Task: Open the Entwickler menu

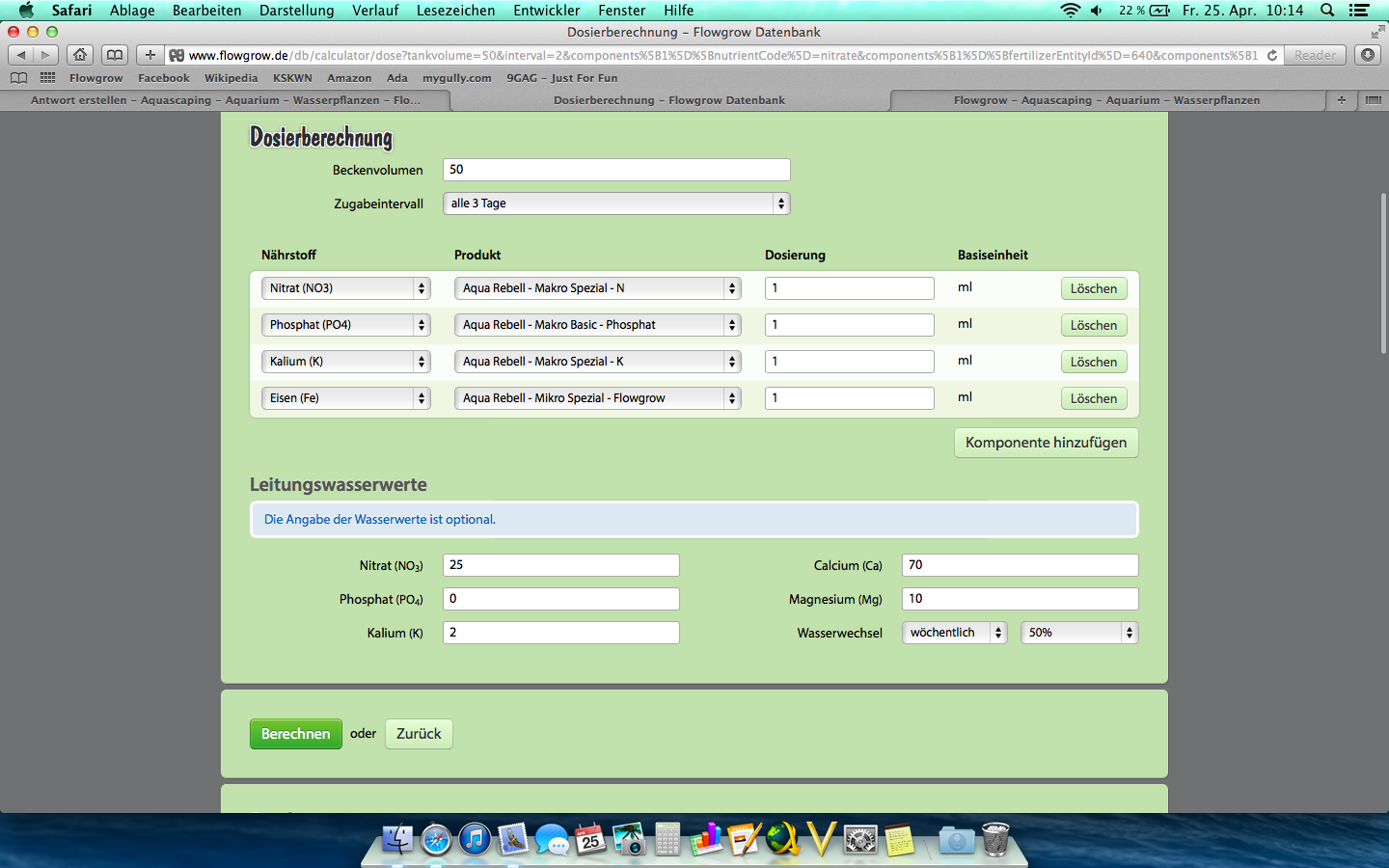Action: 546,11
